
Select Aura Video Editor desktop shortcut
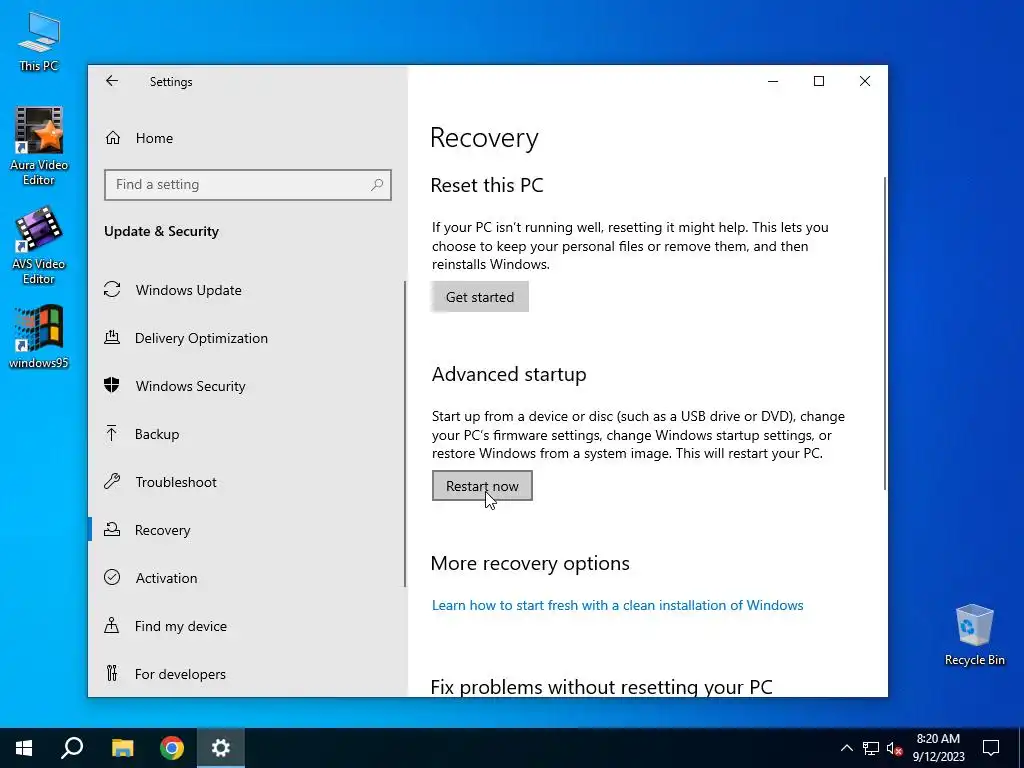point(39,146)
